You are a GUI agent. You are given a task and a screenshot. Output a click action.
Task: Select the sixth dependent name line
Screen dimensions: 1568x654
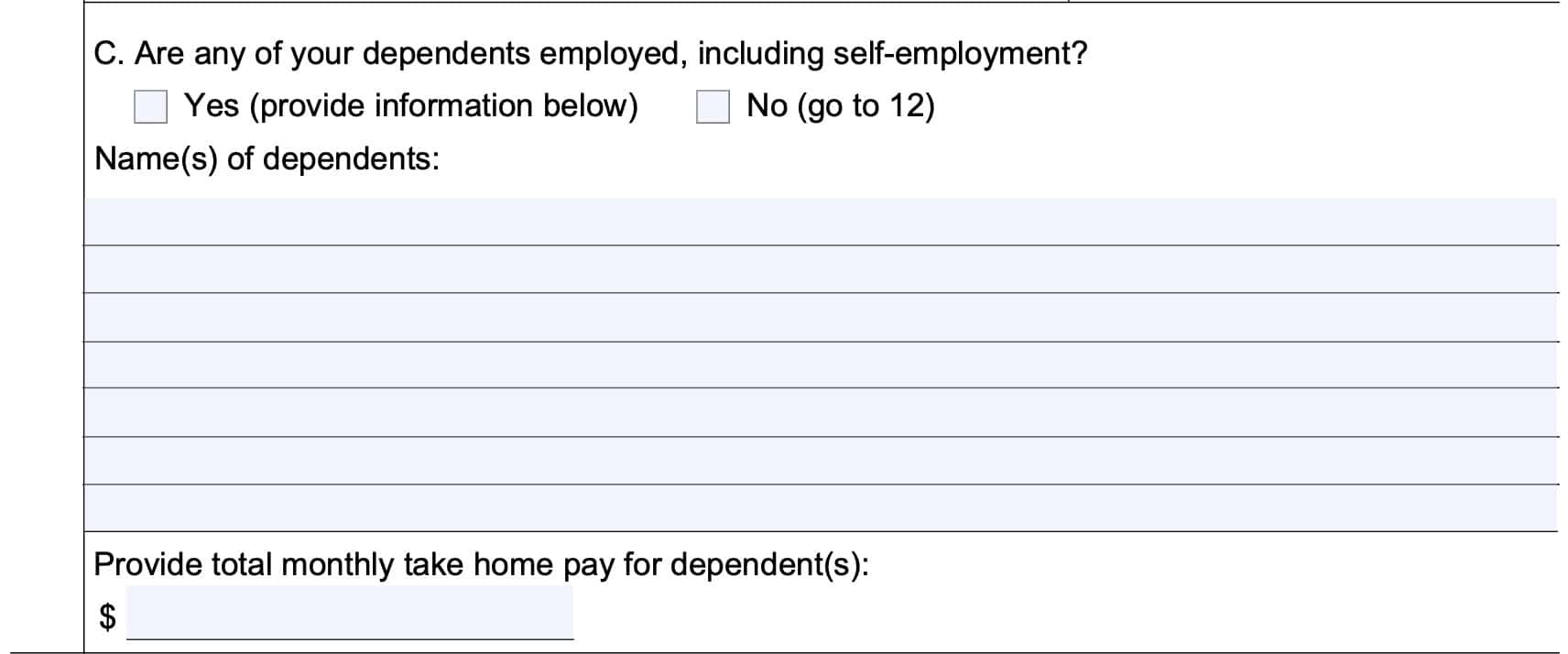click(820, 461)
